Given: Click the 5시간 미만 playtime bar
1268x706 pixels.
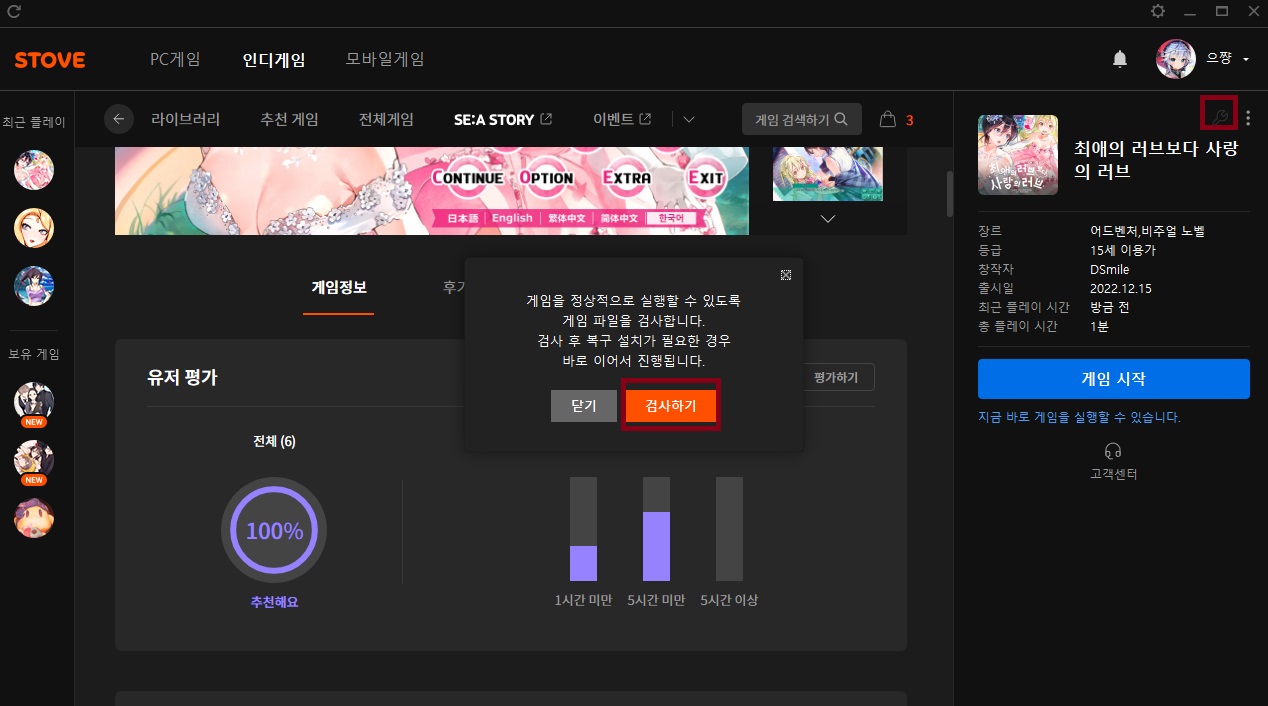Looking at the screenshot, I should tap(656, 529).
